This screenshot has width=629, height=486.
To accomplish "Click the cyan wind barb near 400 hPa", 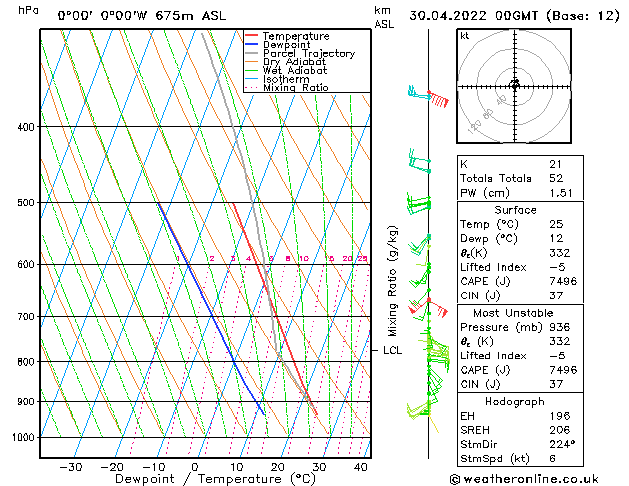I will [418, 161].
